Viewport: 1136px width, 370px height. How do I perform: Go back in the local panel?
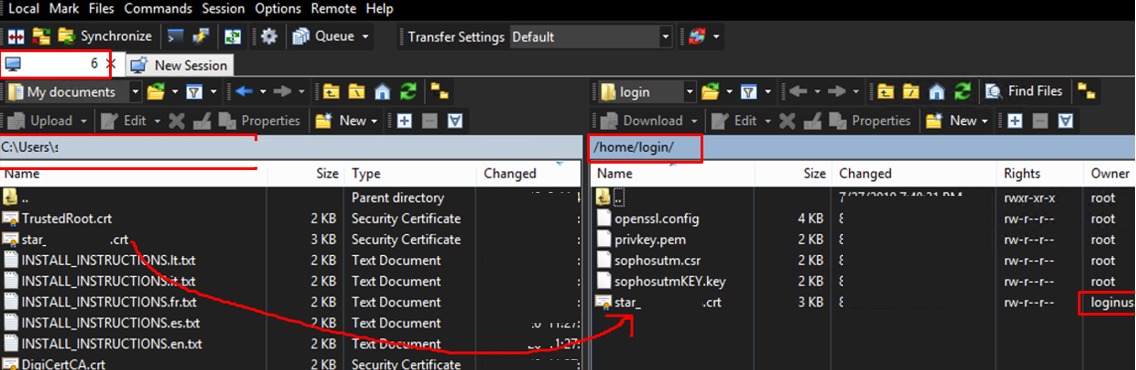[244, 92]
